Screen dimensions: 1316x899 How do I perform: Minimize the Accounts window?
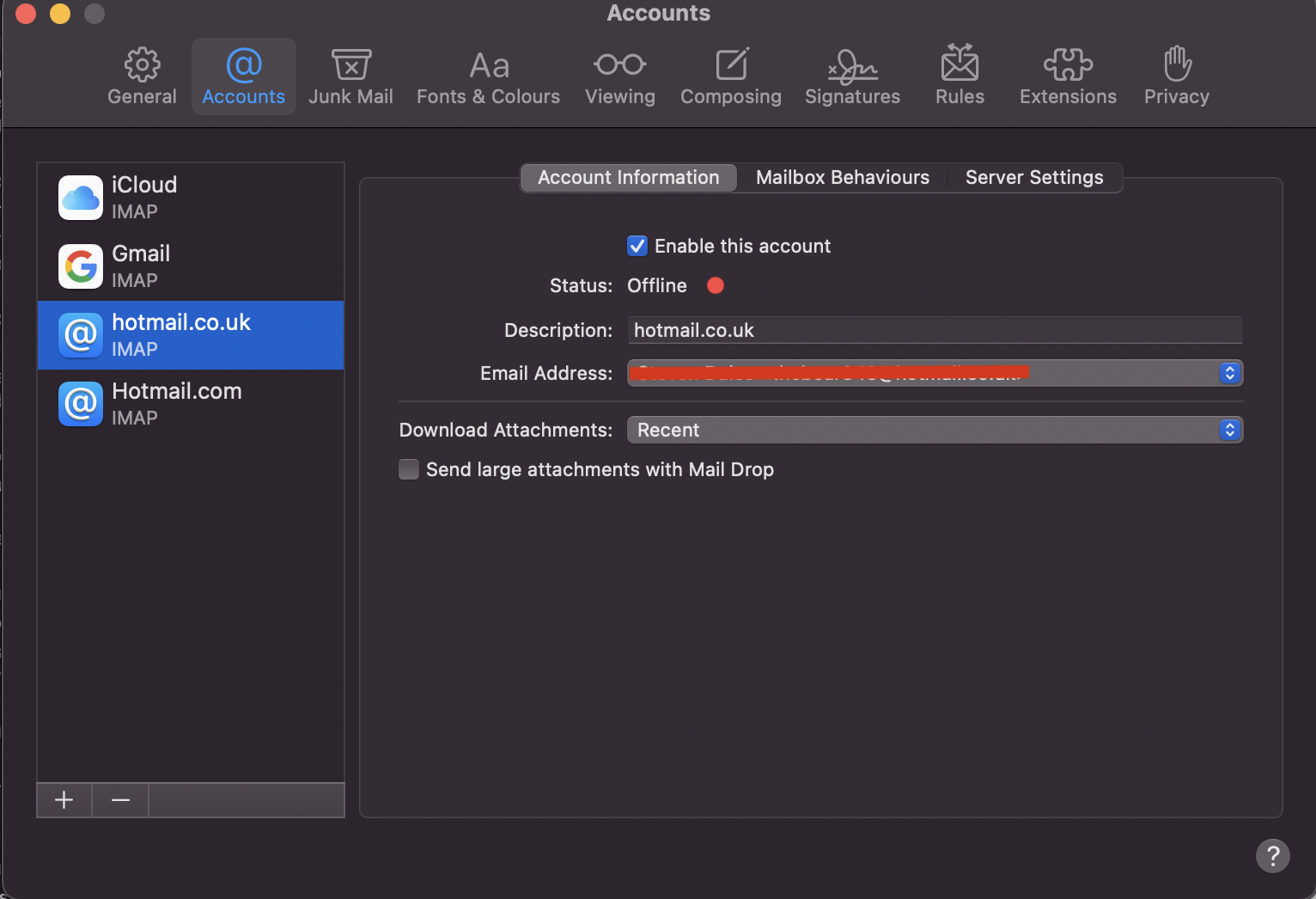pyautogui.click(x=60, y=14)
